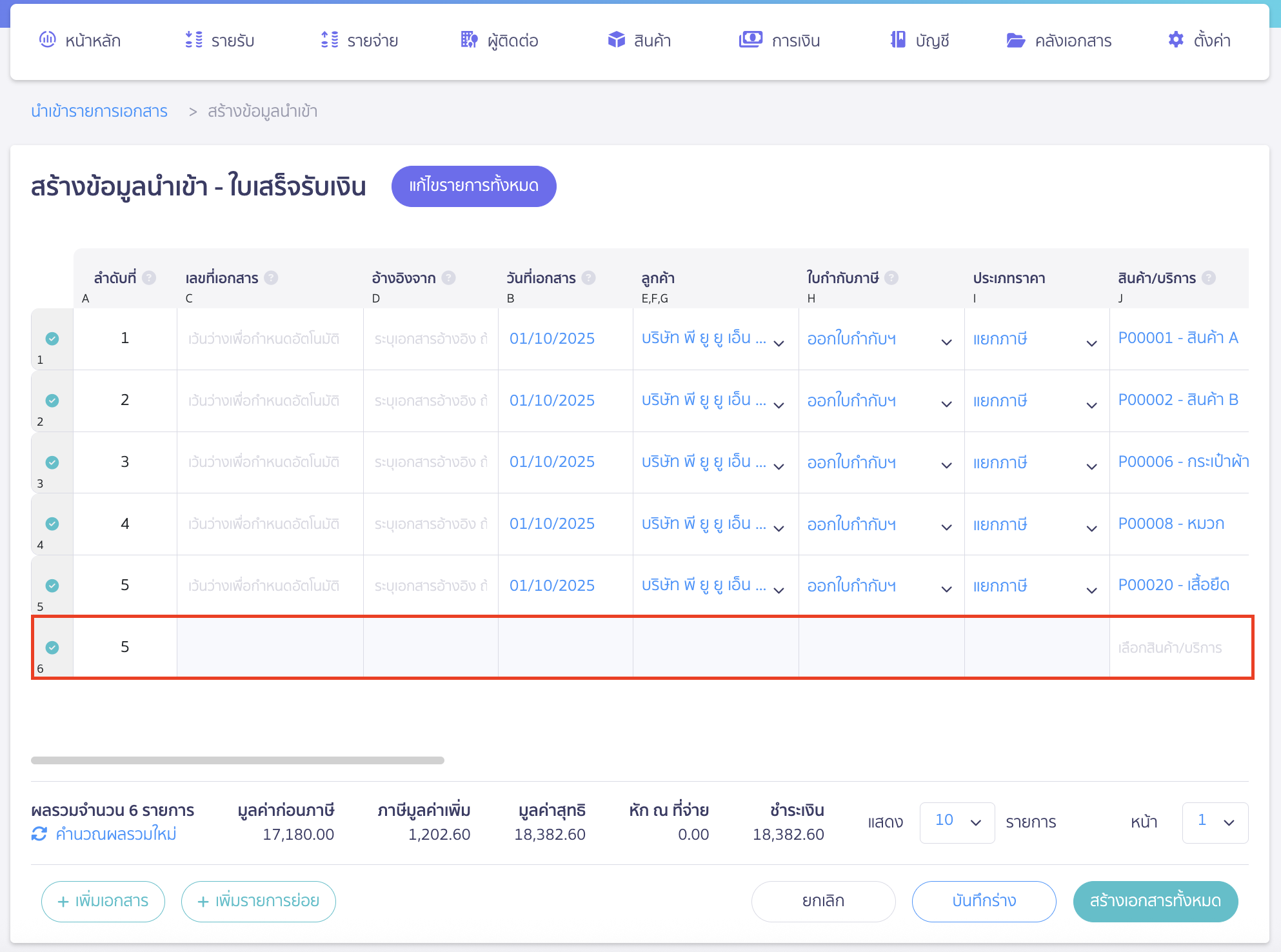1281x952 pixels.
Task: Click the horizontal scrollbar under the table
Action: tap(237, 760)
